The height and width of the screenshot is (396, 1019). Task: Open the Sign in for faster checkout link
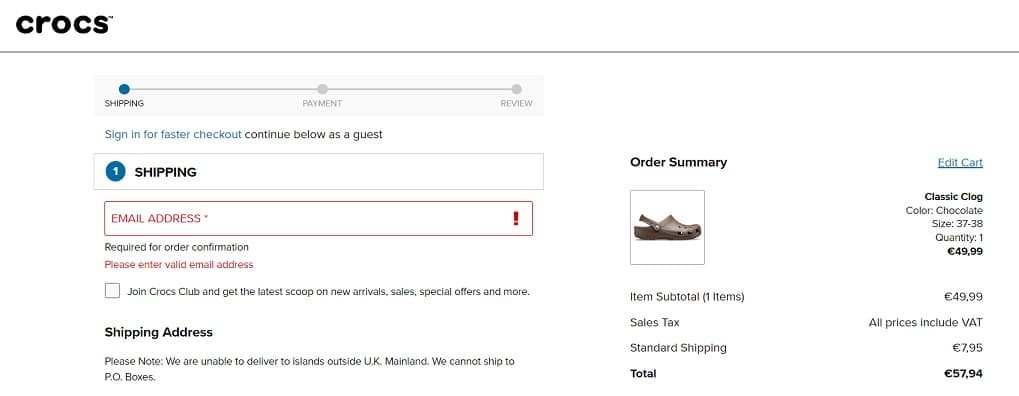tap(173, 135)
